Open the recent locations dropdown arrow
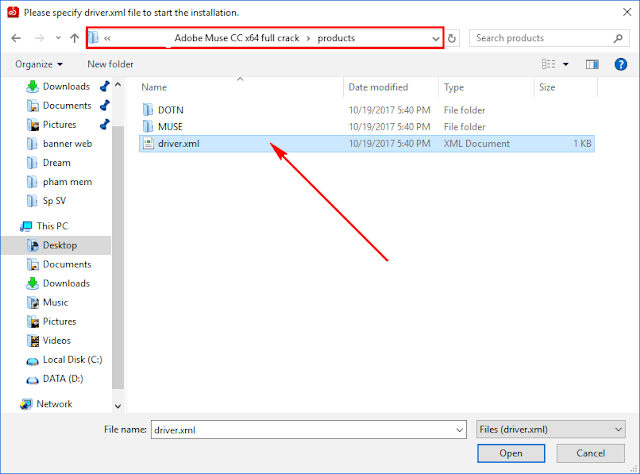 [58, 38]
